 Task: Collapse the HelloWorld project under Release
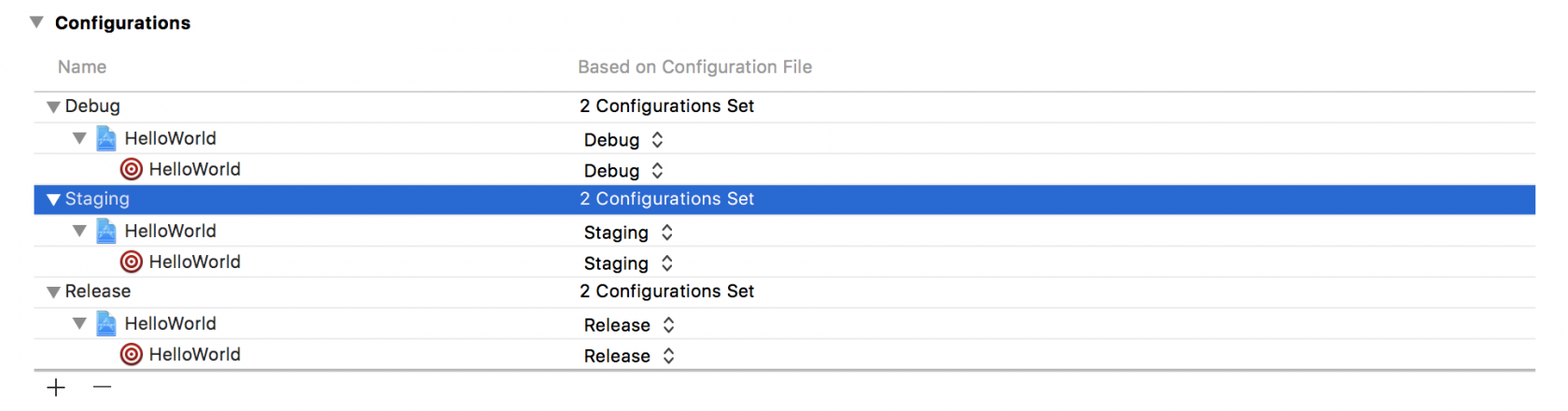pos(79,324)
